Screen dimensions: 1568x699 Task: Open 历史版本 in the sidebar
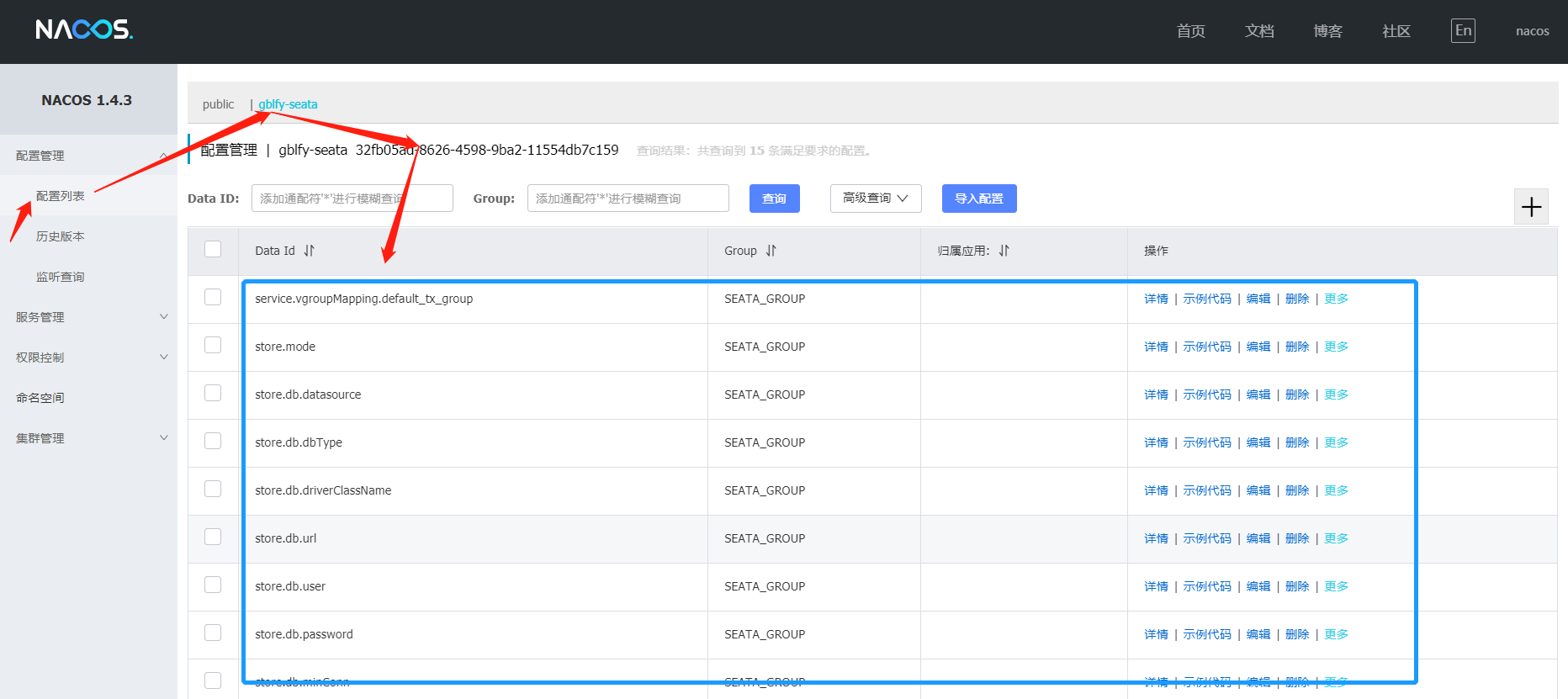point(61,236)
